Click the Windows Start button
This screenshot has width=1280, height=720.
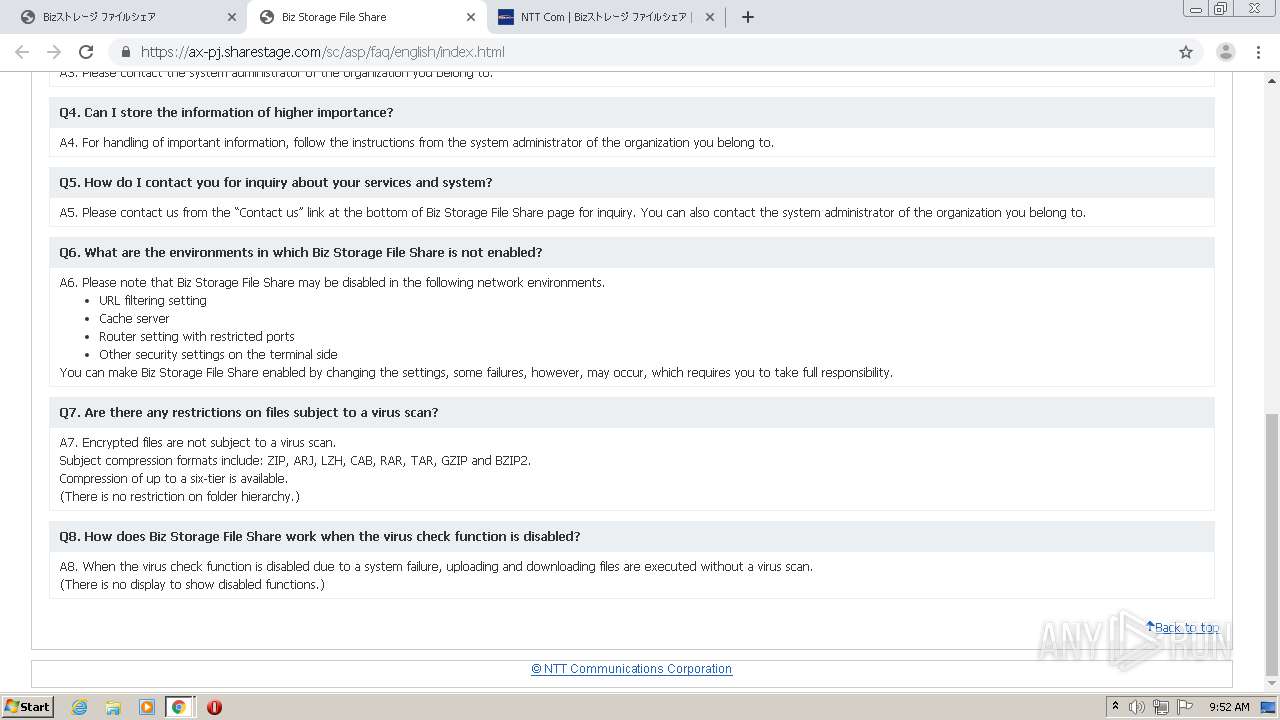pyautogui.click(x=28, y=706)
